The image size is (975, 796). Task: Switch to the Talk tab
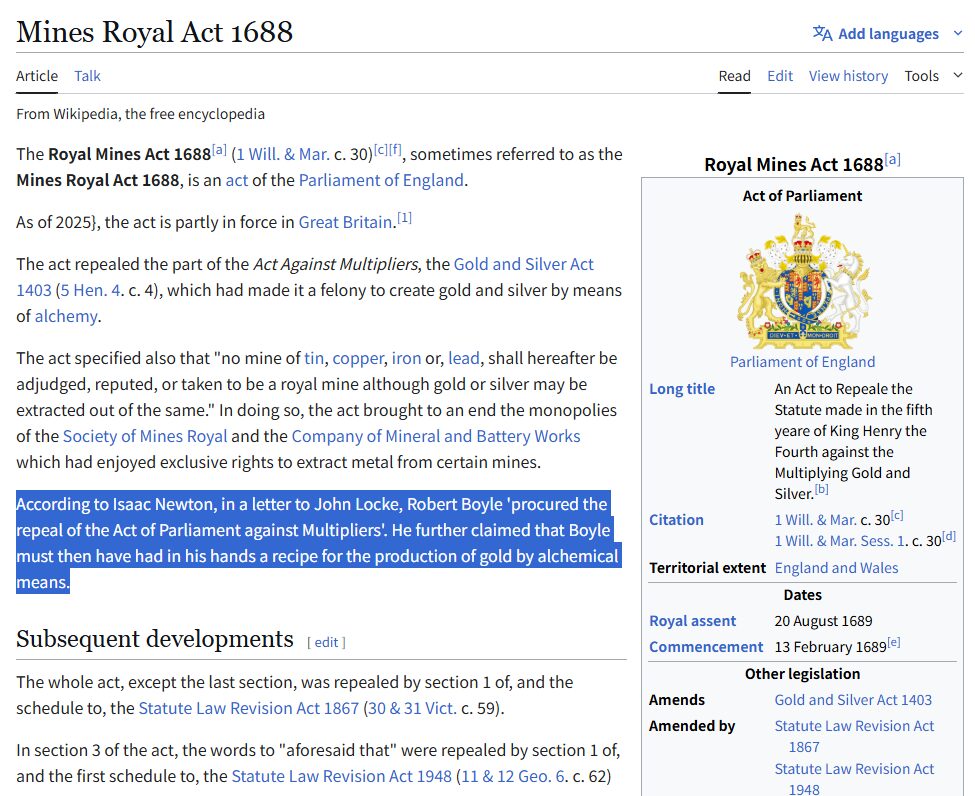tap(87, 76)
